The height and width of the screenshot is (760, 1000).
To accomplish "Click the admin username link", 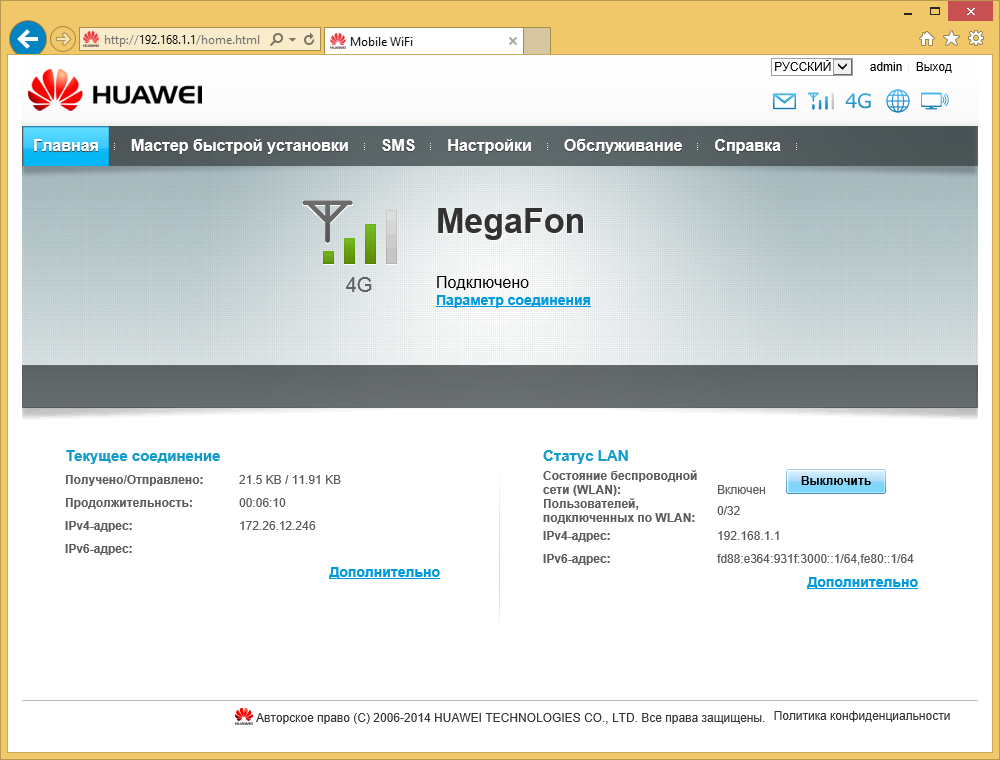I will (886, 67).
